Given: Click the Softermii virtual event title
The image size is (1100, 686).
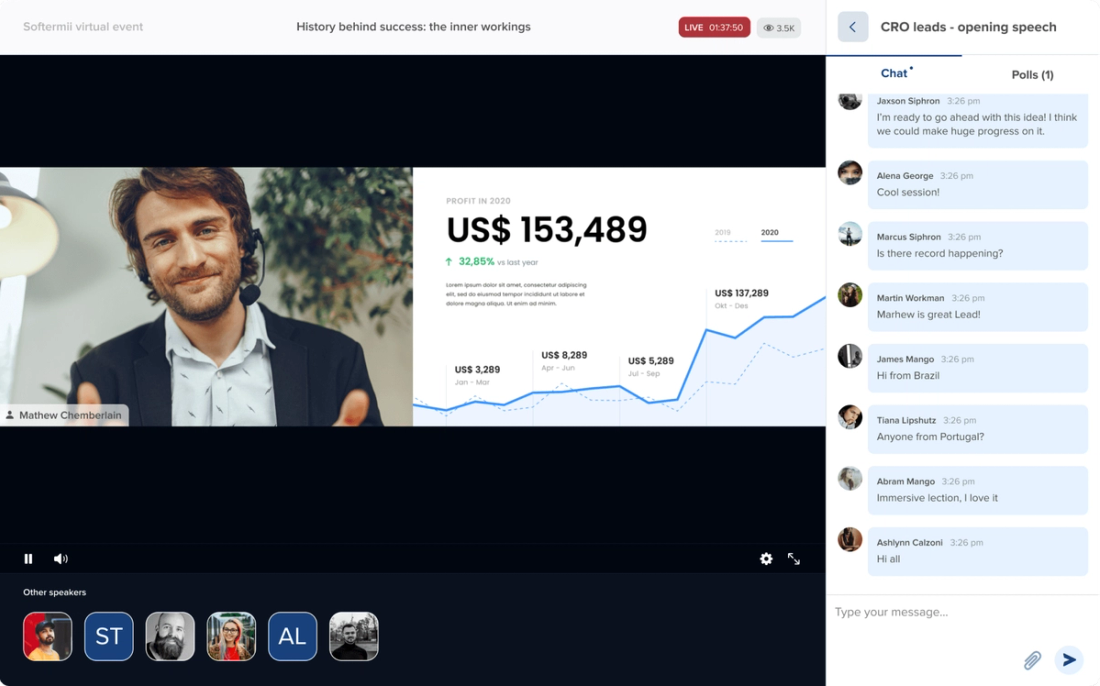Looking at the screenshot, I should pyautogui.click(x=83, y=27).
